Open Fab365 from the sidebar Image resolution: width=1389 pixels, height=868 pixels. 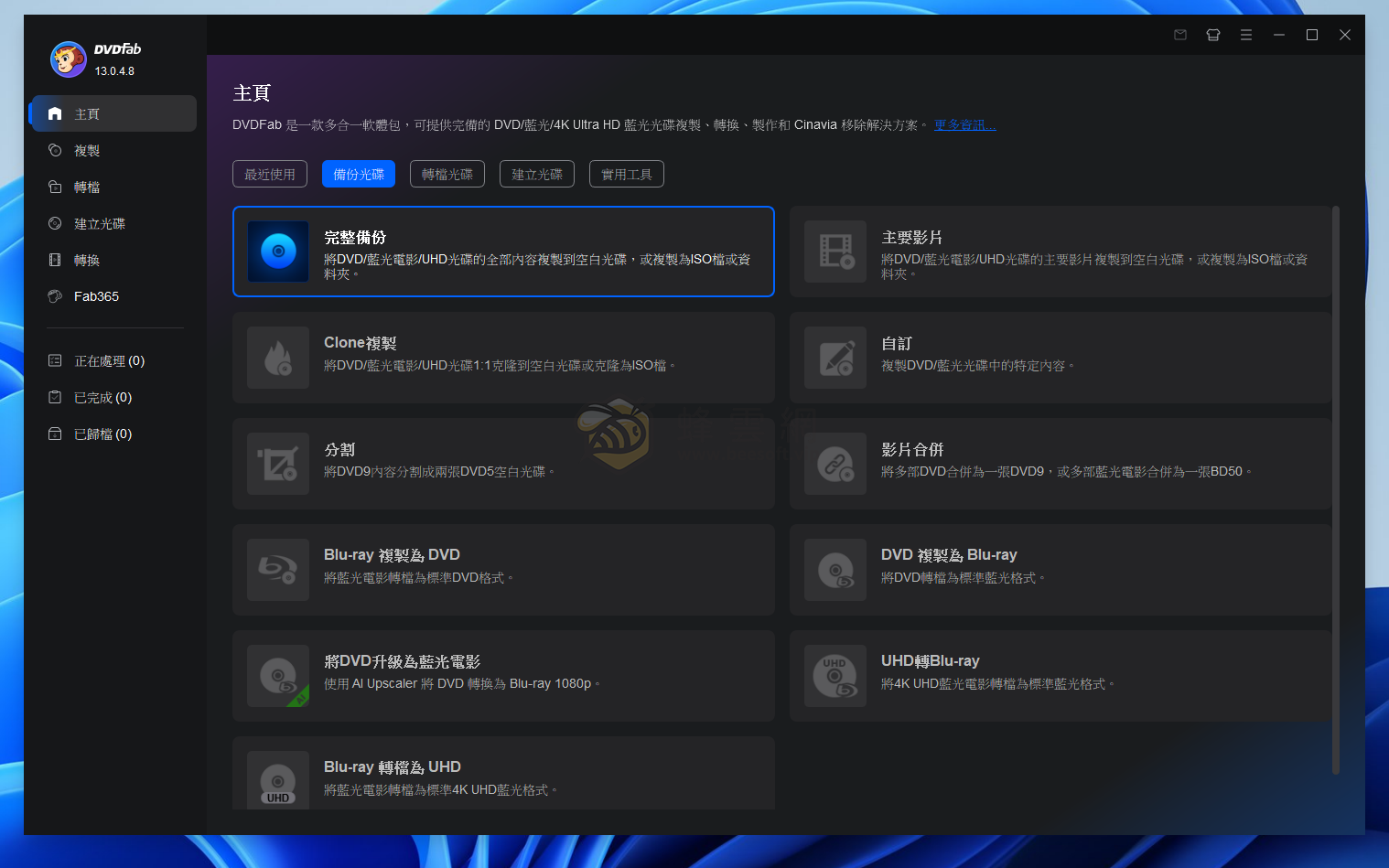click(x=114, y=296)
